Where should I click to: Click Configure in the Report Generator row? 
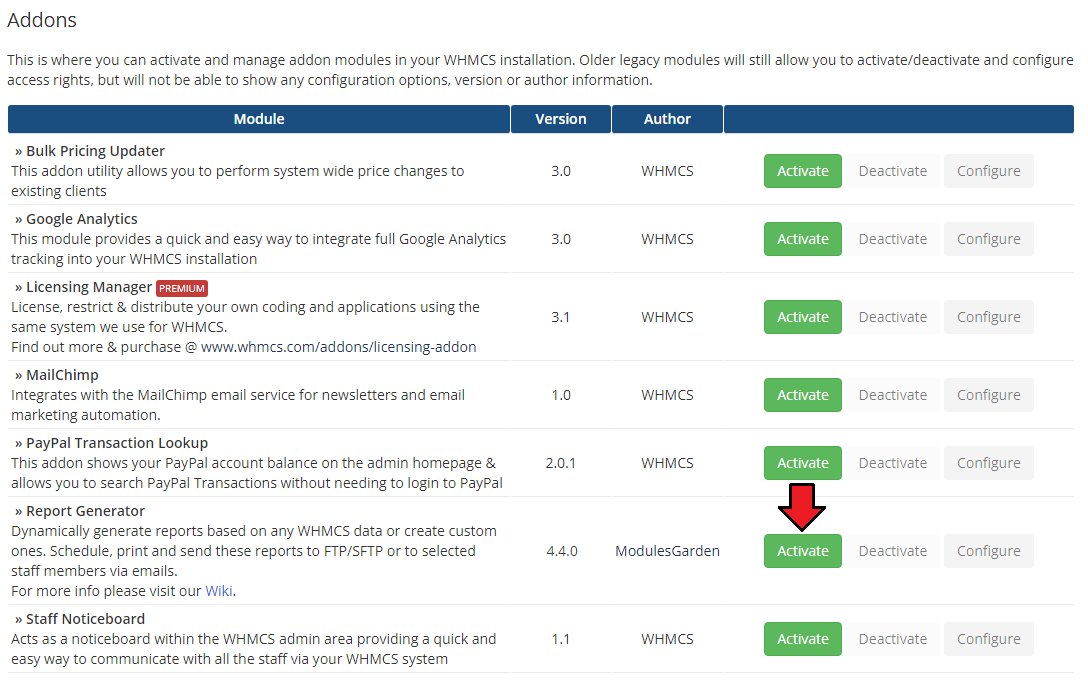pos(989,551)
